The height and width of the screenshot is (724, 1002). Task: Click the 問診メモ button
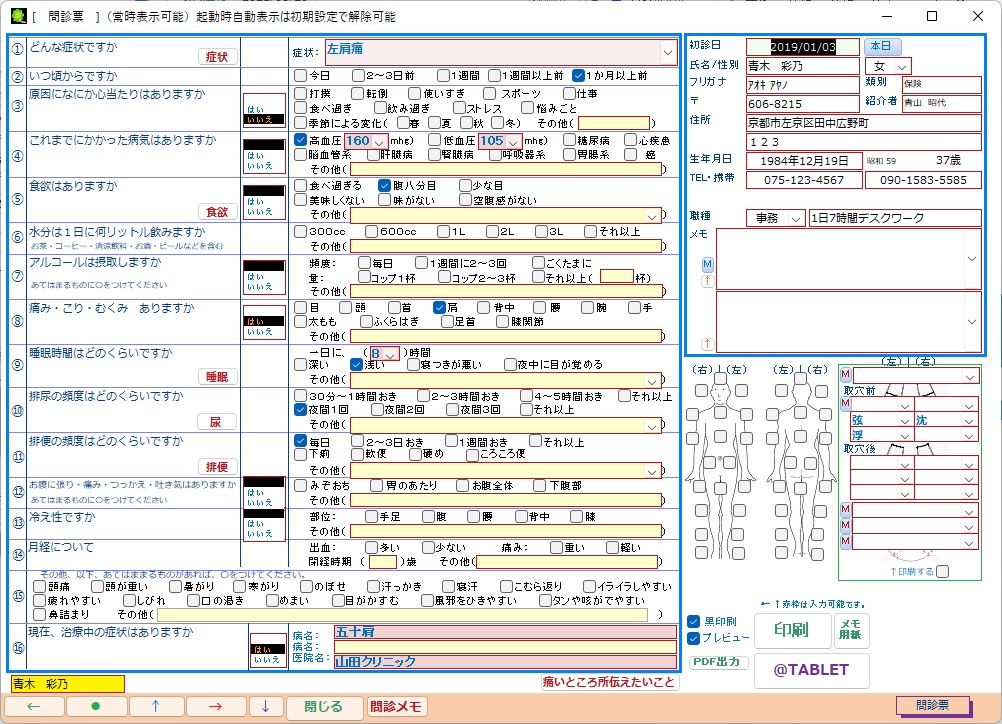396,706
